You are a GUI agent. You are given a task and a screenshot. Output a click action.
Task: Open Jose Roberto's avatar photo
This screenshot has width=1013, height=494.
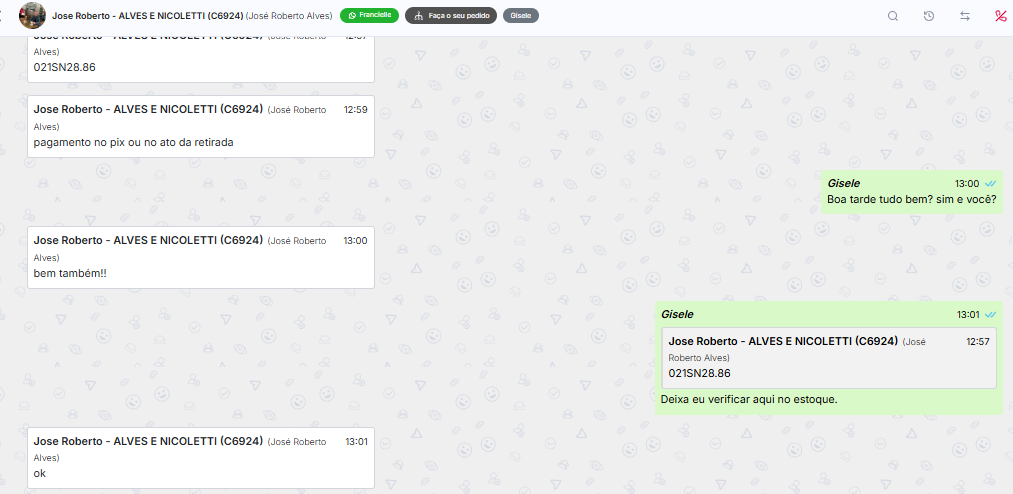point(32,15)
